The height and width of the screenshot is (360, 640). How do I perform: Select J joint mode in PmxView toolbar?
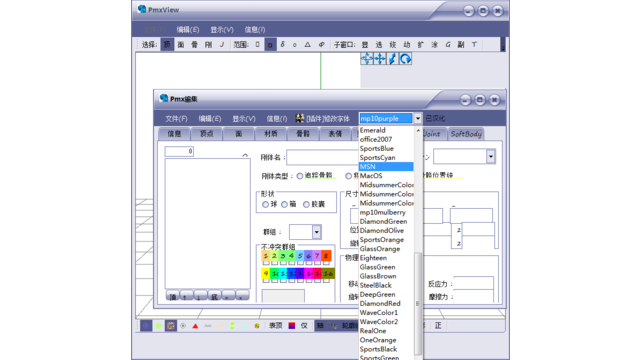click(222, 44)
